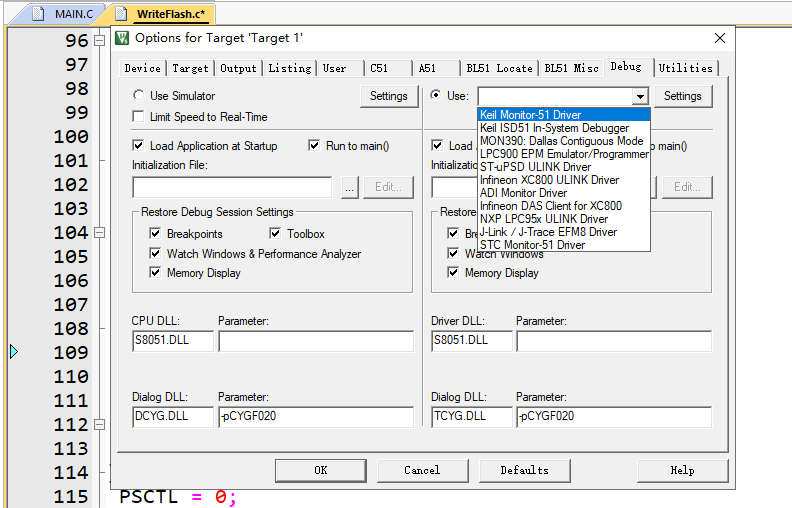Close the Options for Target dialog
The width and height of the screenshot is (792, 508).
720,38
